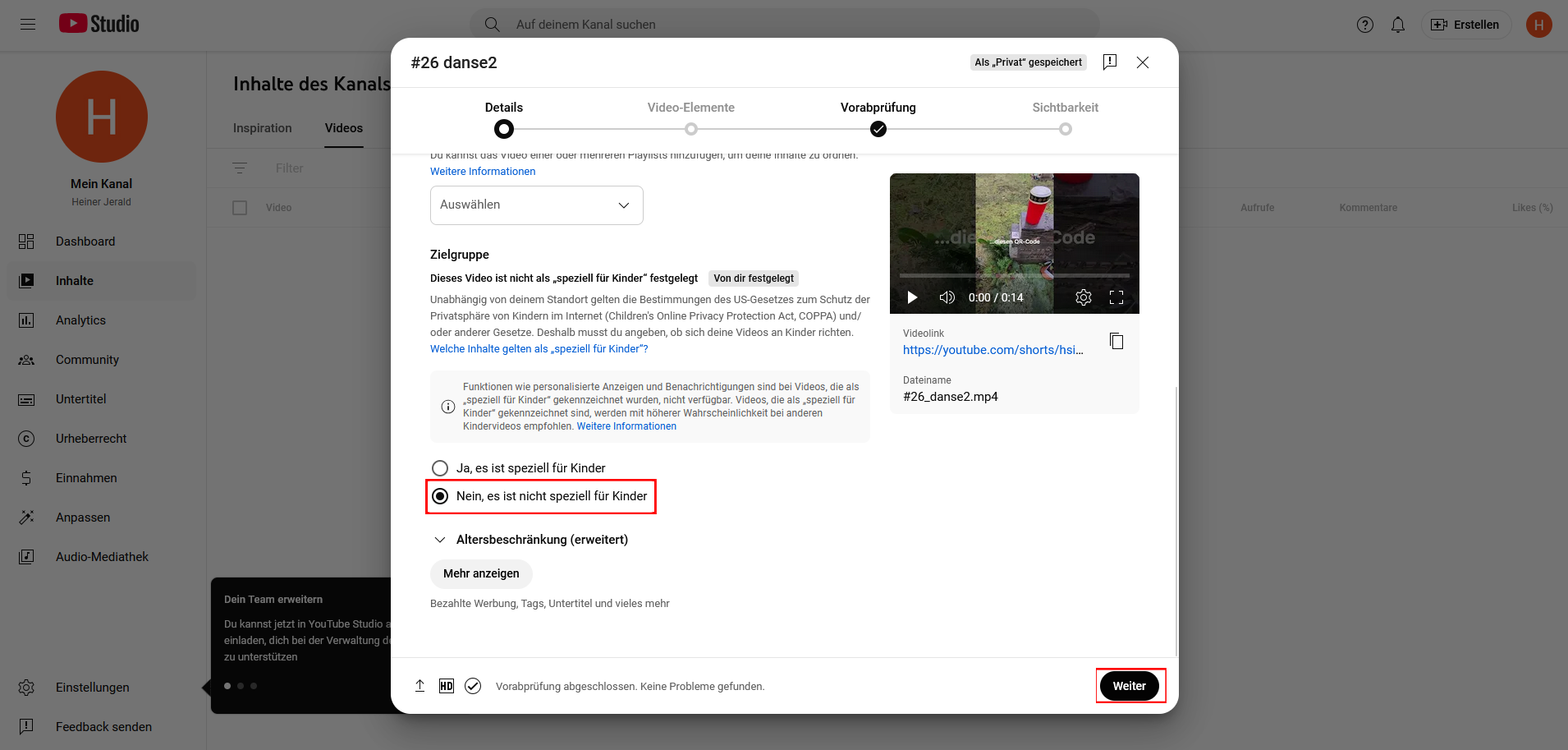Click the HD processing status icon
1568x750 pixels.
point(446,686)
